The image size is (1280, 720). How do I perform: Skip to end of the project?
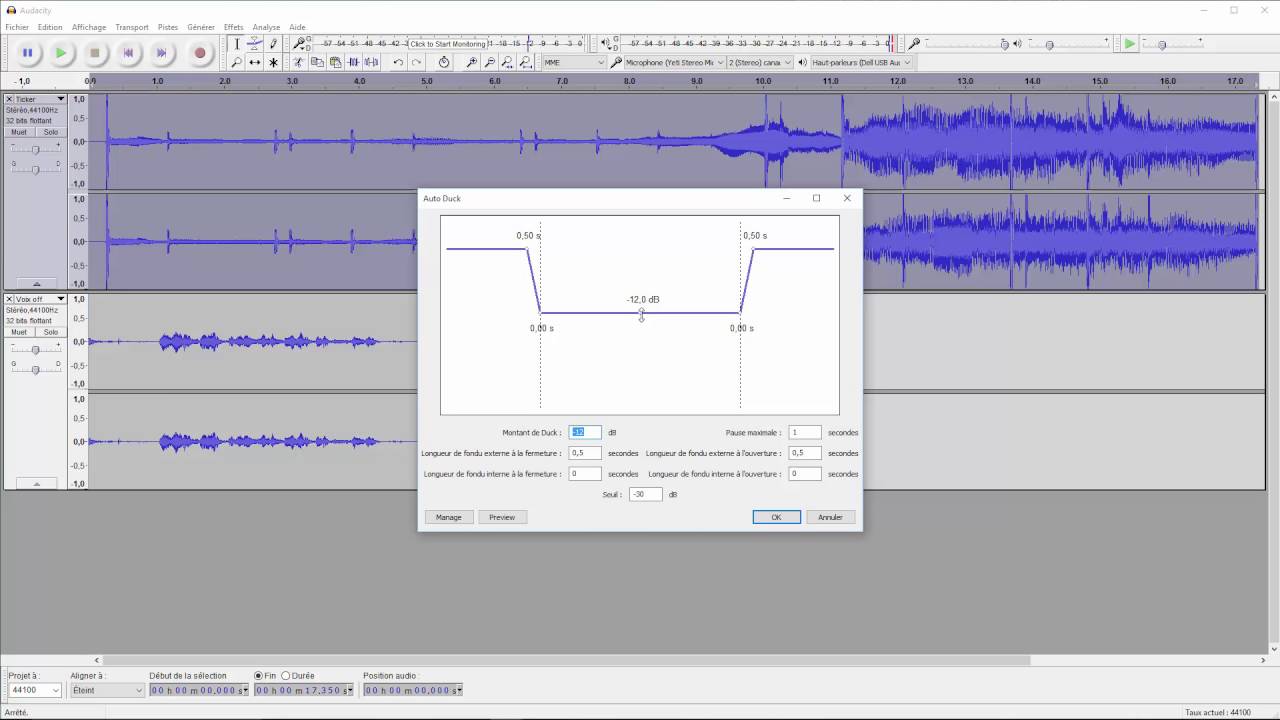coord(162,53)
